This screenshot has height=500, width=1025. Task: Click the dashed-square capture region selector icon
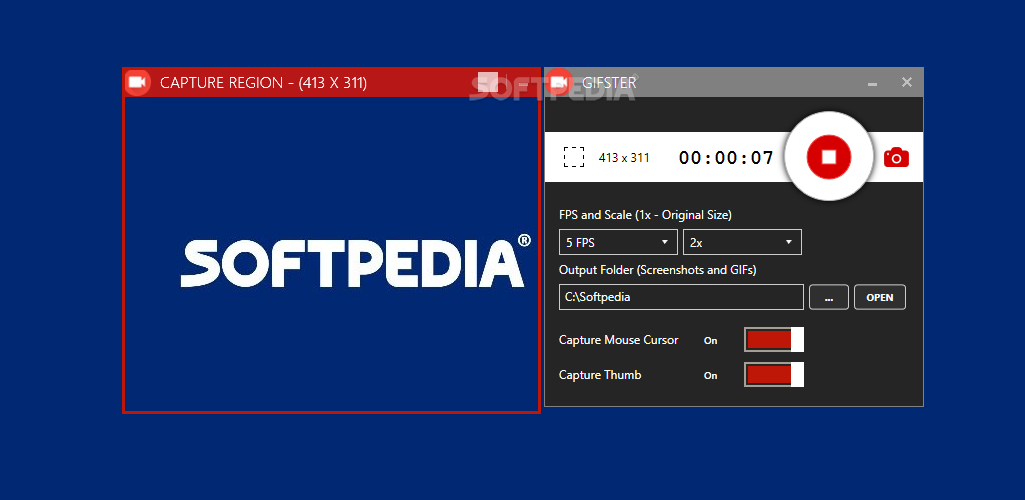click(574, 157)
